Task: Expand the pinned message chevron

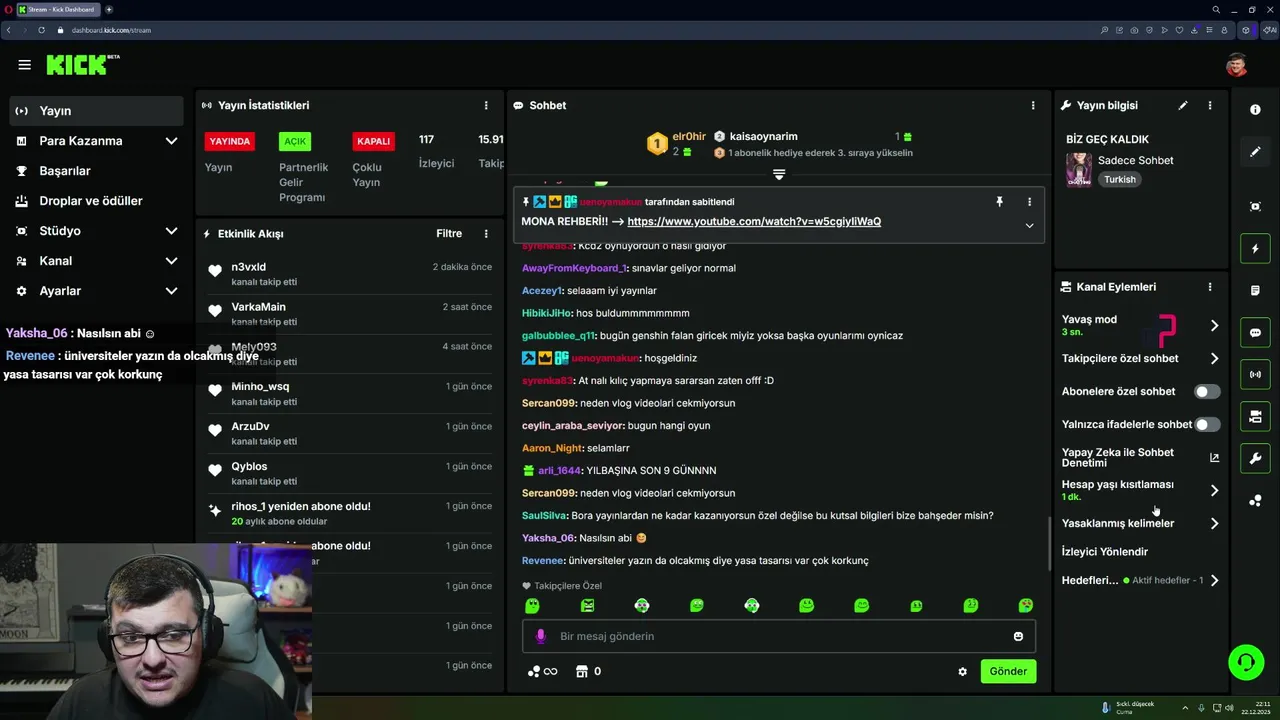Action: (x=1029, y=226)
